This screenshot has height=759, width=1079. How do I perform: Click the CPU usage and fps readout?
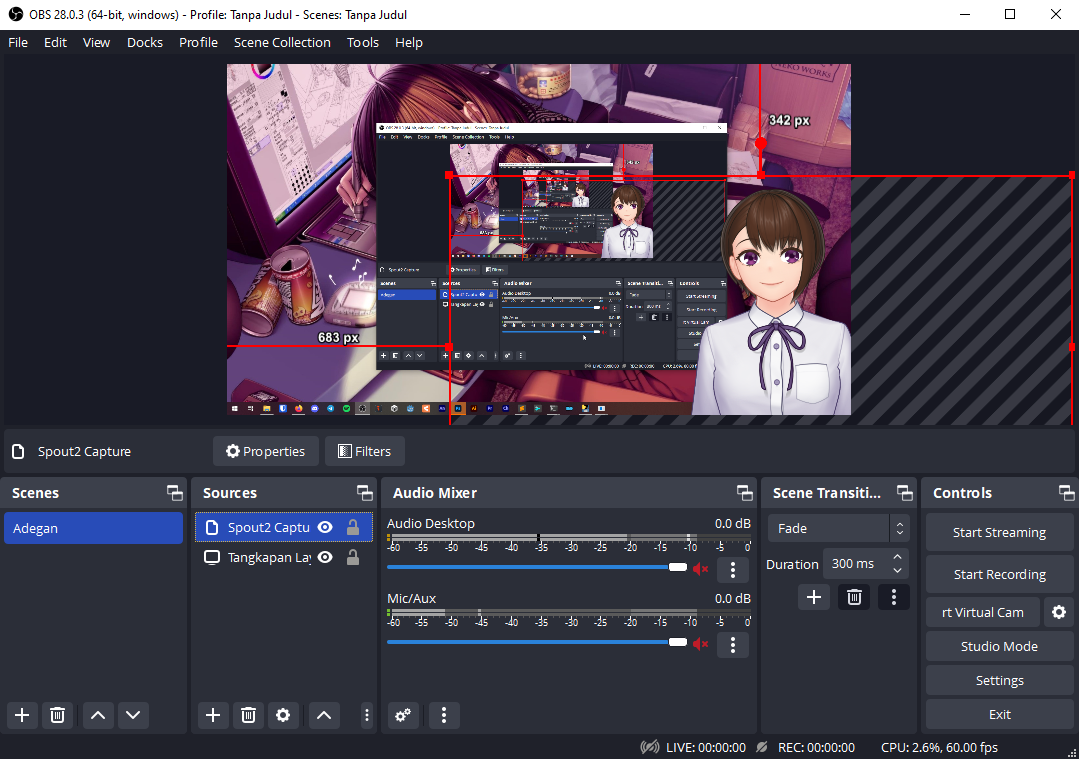pos(939,747)
